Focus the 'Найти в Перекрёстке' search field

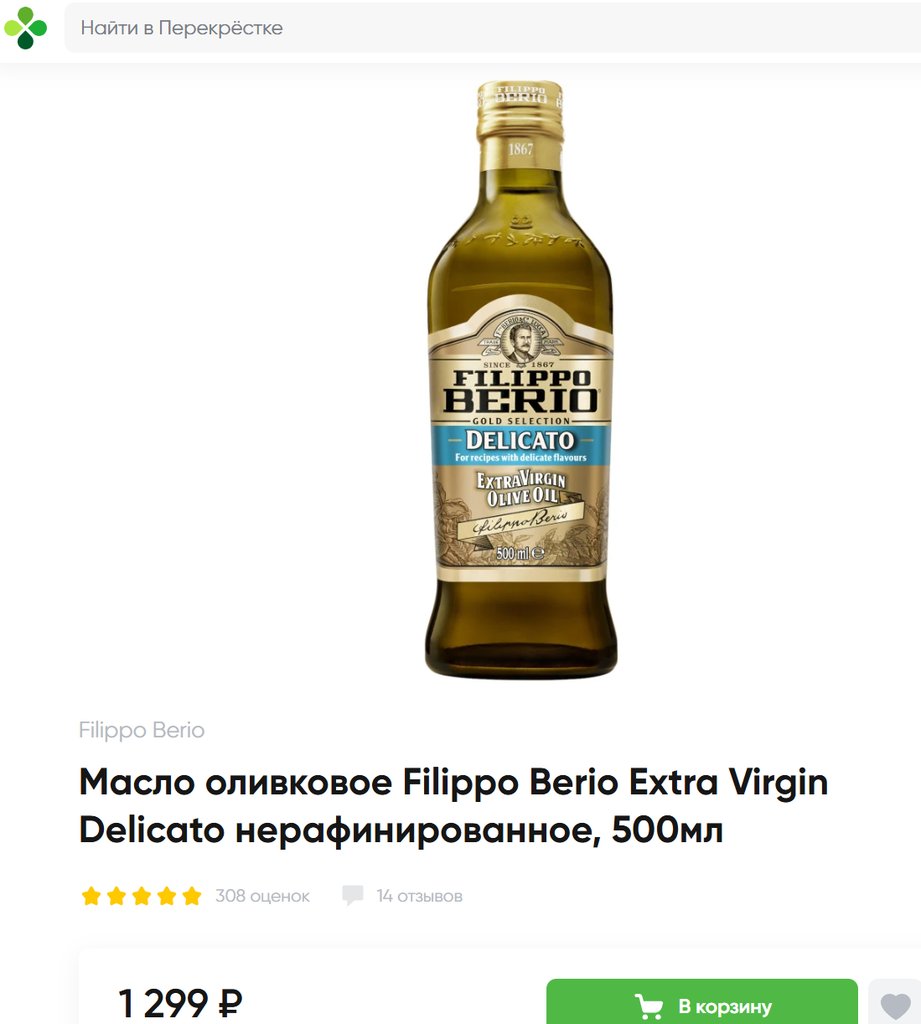pyautogui.click(x=490, y=28)
